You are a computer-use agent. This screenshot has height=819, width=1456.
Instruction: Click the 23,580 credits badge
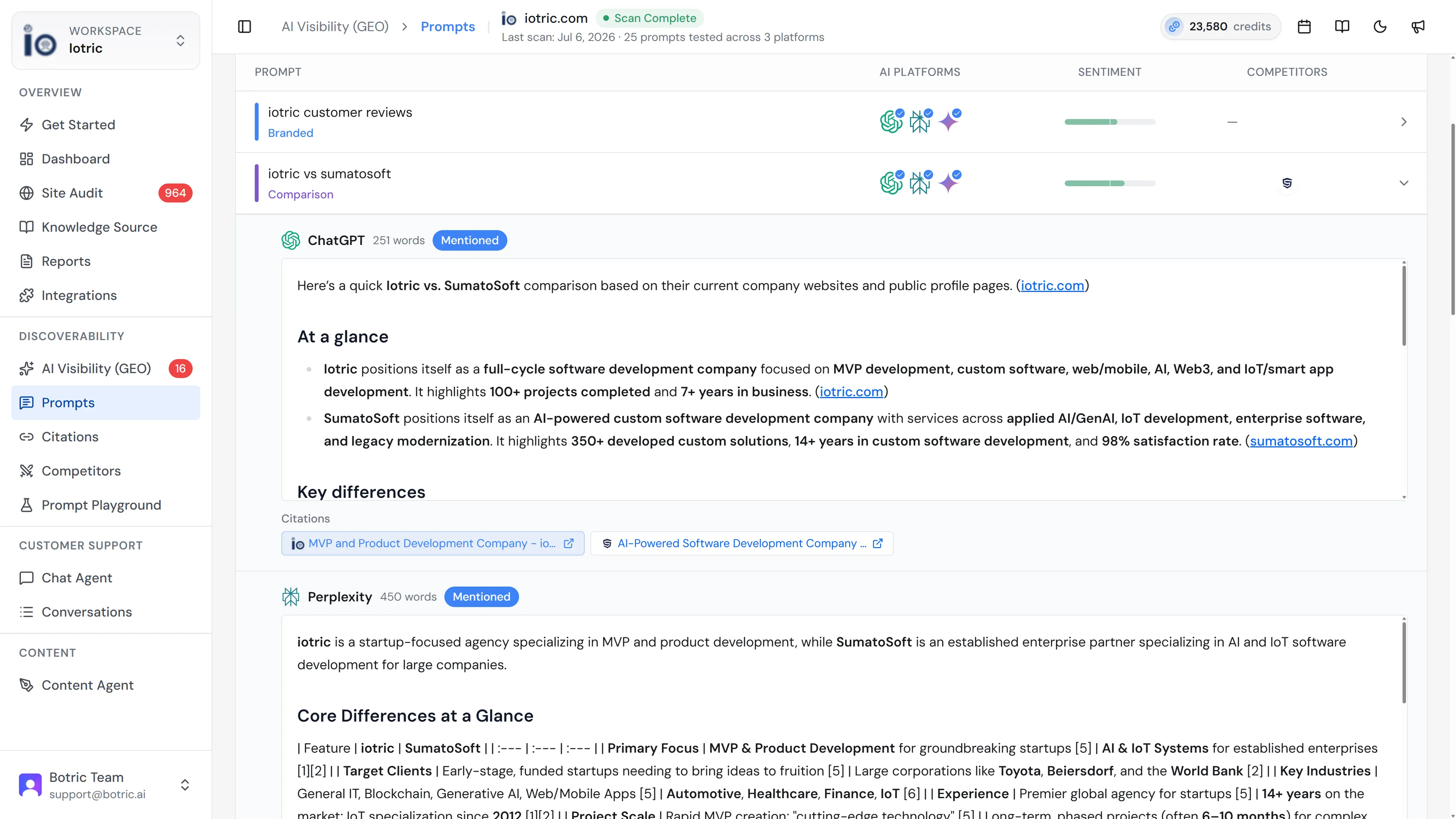pyautogui.click(x=1220, y=27)
